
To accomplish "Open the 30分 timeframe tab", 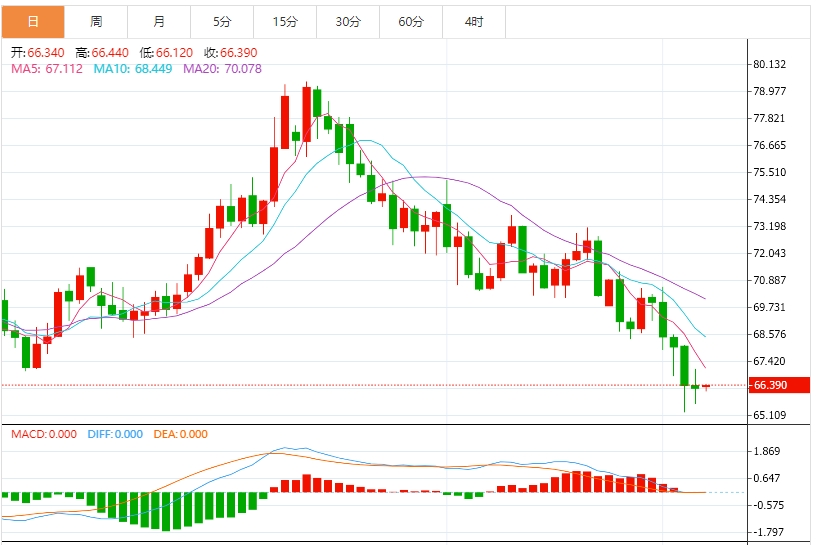I will click(348, 22).
